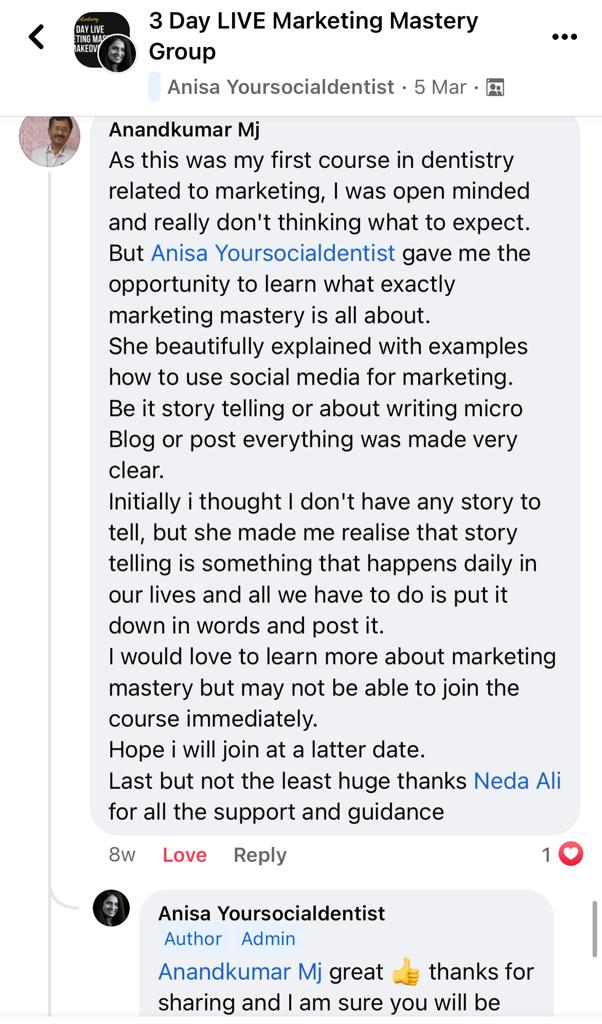Open the Anandkumar Mj mention in reply
Screen dimensions: 602x1024
pyautogui.click(x=240, y=972)
